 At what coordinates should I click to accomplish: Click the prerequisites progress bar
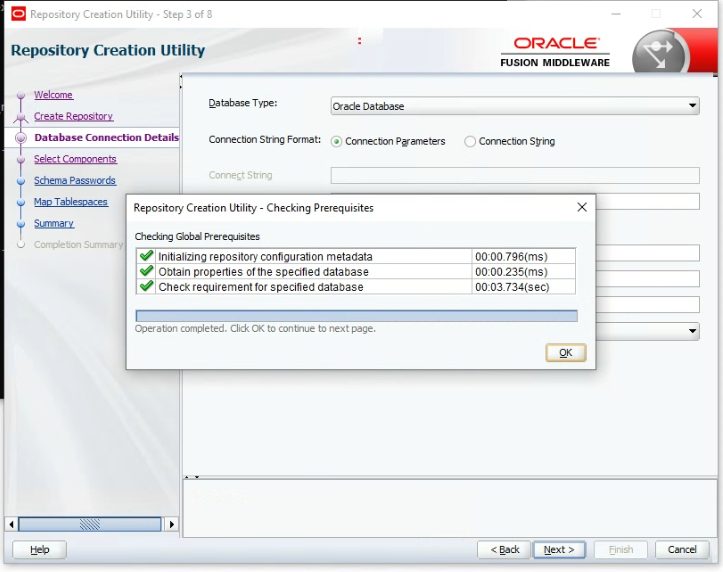pos(356,316)
